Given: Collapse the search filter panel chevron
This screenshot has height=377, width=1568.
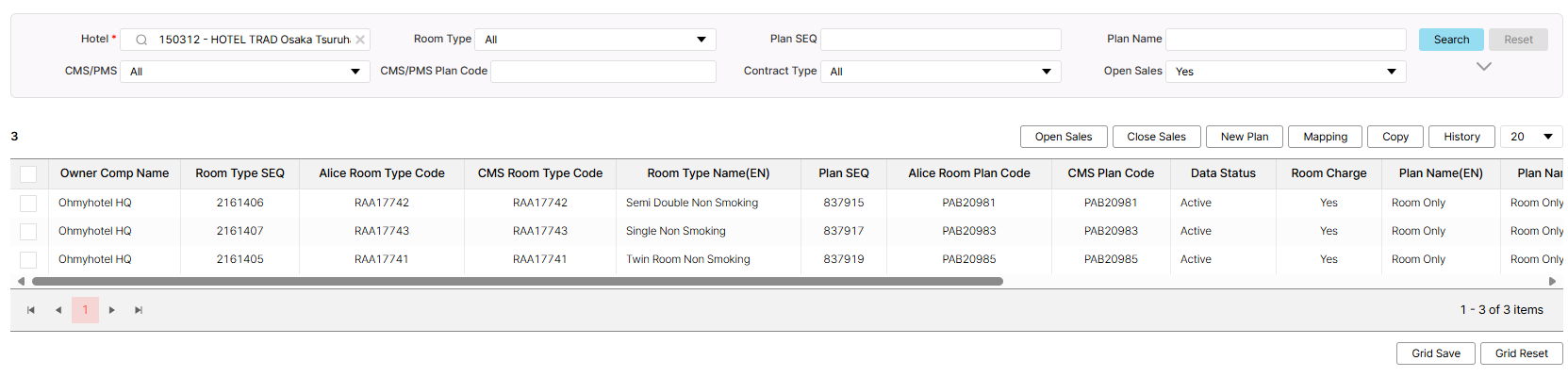Looking at the screenshot, I should [x=1484, y=67].
